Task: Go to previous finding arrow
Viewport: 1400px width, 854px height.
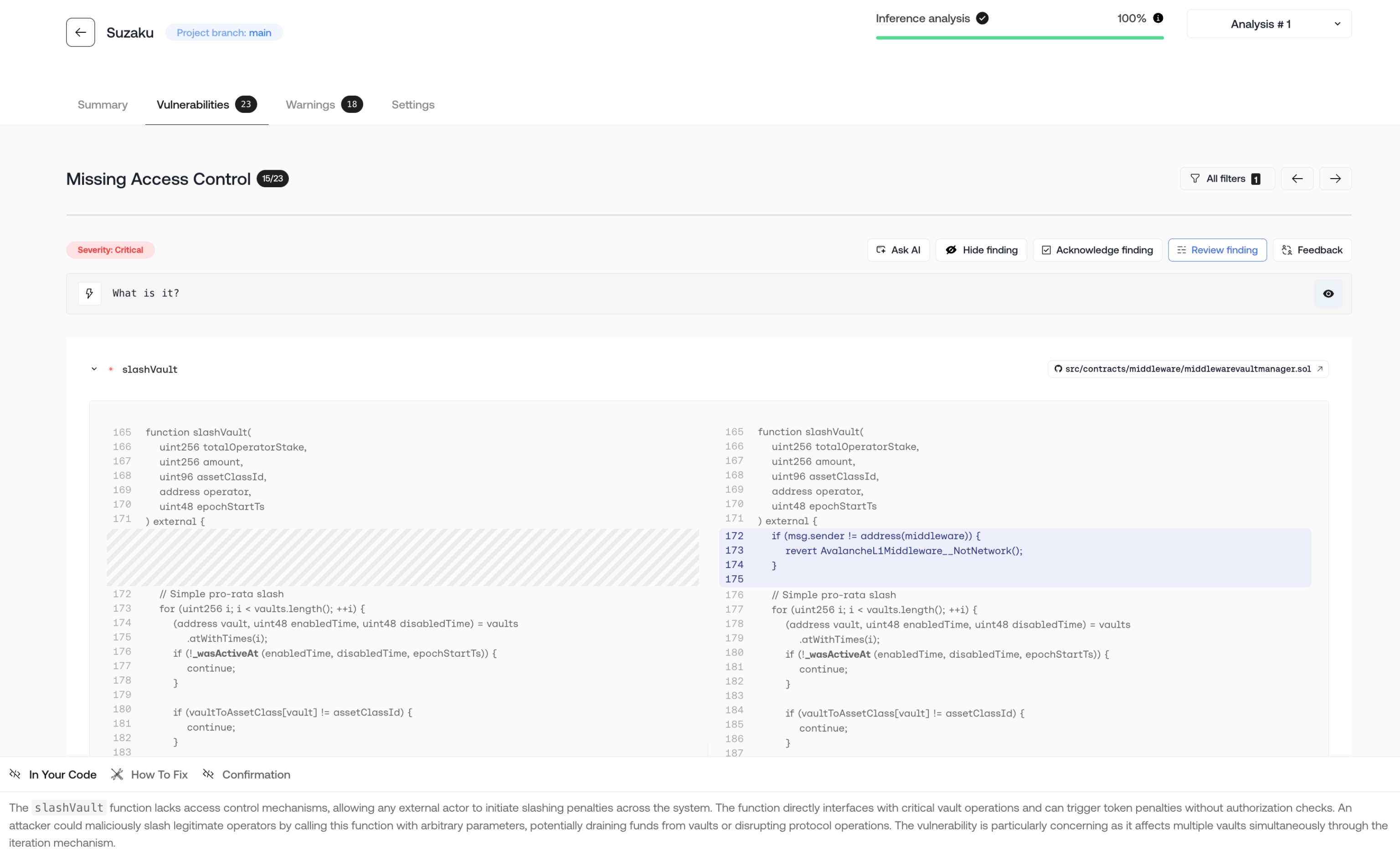Action: click(x=1297, y=179)
